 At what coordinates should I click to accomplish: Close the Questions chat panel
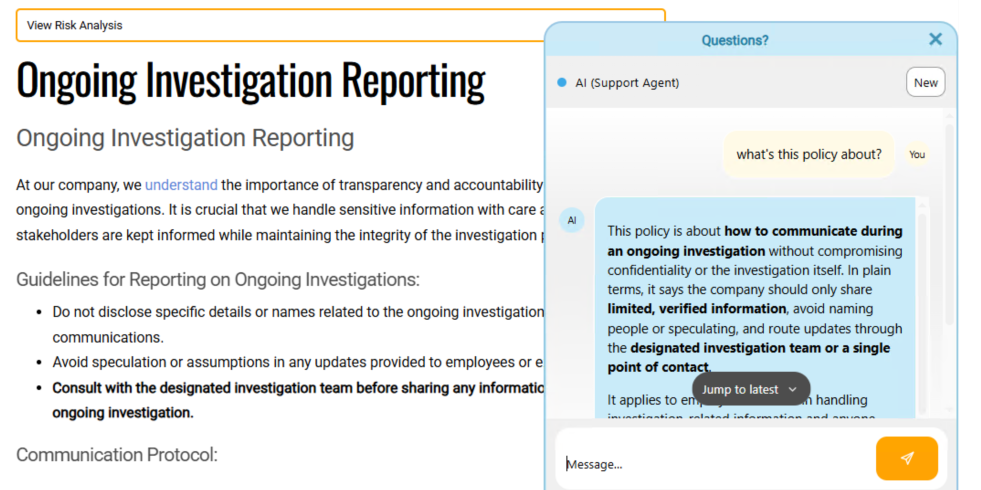935,39
